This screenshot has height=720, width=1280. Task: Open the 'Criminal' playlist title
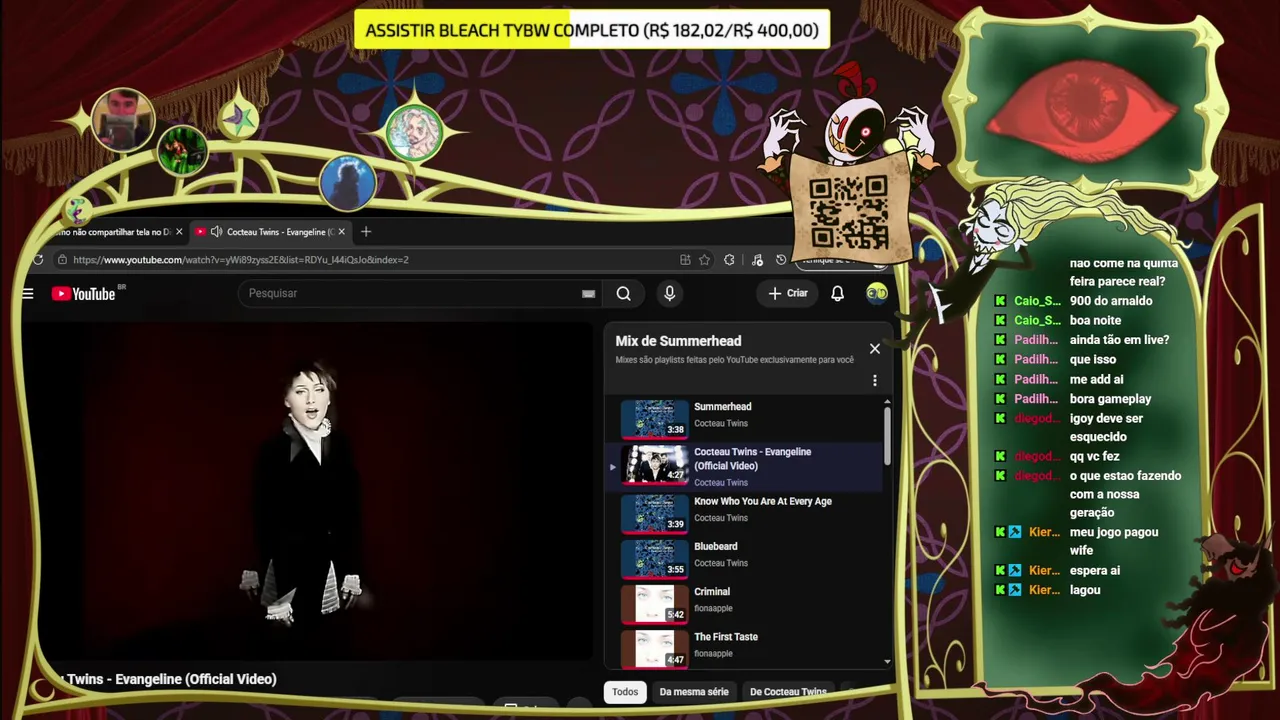pos(712,592)
